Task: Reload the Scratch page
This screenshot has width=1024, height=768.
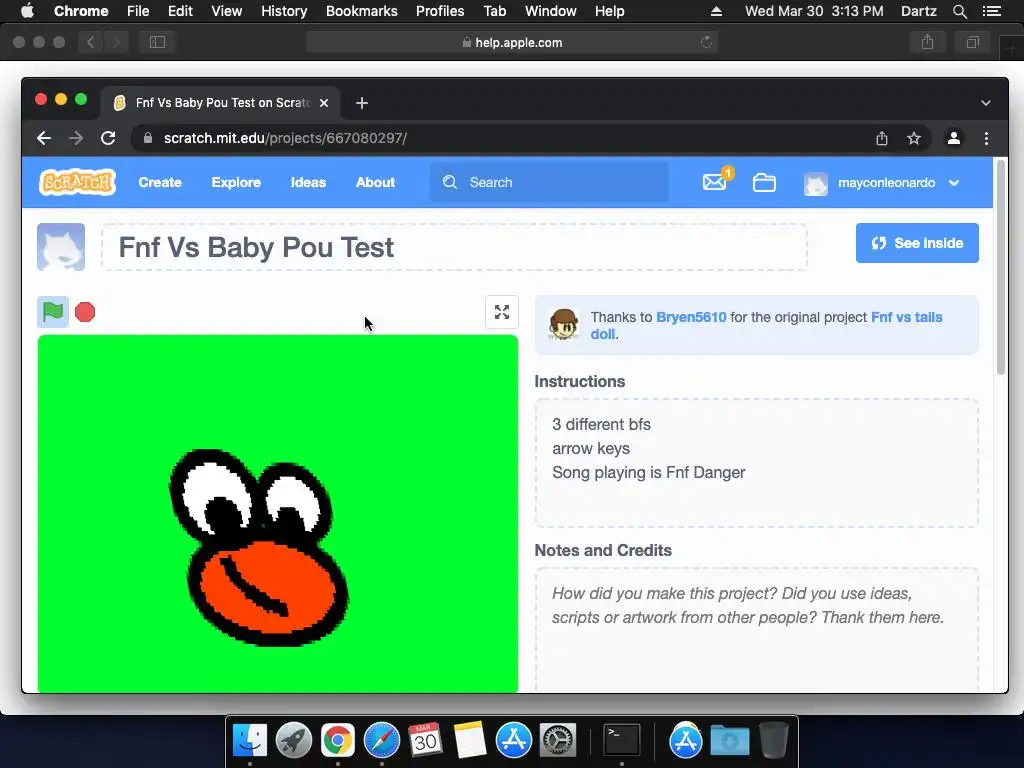Action: (108, 138)
